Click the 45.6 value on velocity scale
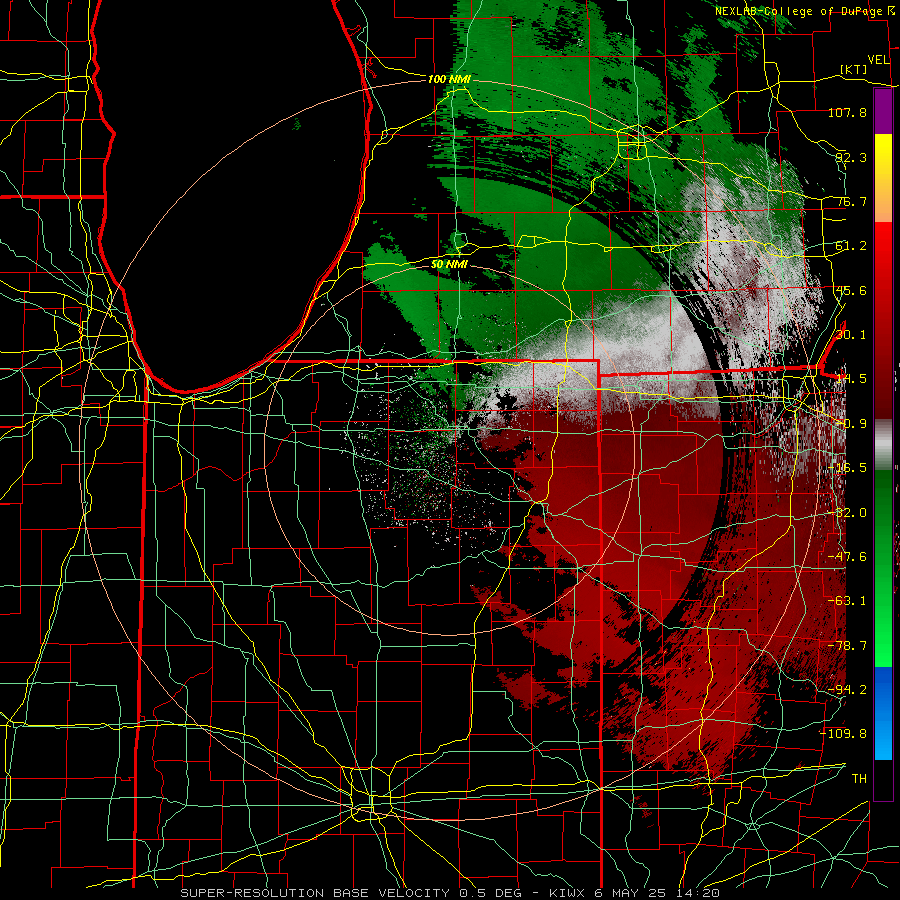This screenshot has width=900, height=900. tap(851, 290)
